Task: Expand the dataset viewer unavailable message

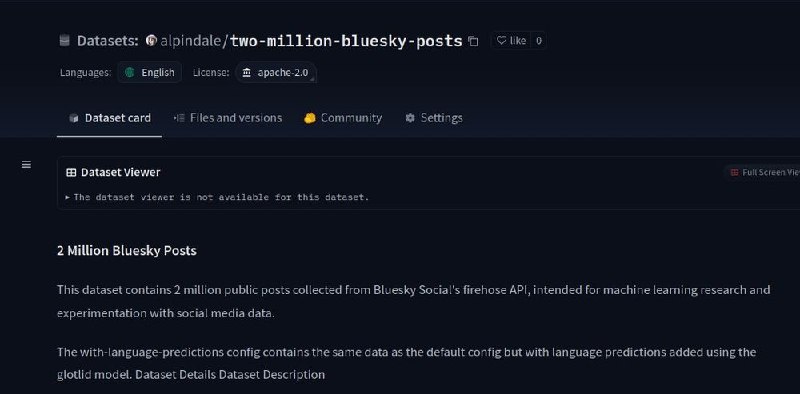Action: pos(217,197)
